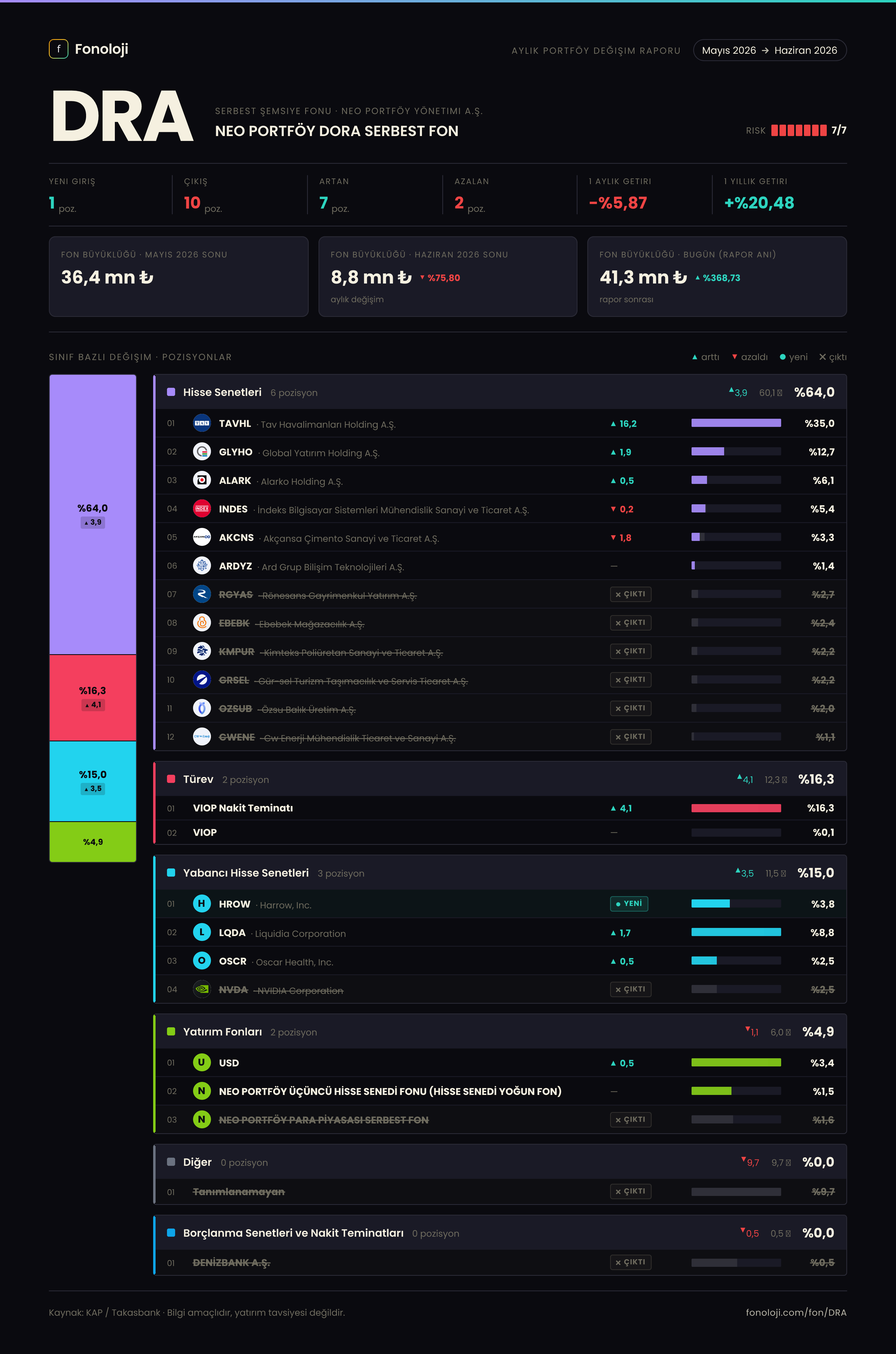This screenshot has width=896, height=1354.
Task: Click the USD fund letter icon
Action: coord(202,1063)
